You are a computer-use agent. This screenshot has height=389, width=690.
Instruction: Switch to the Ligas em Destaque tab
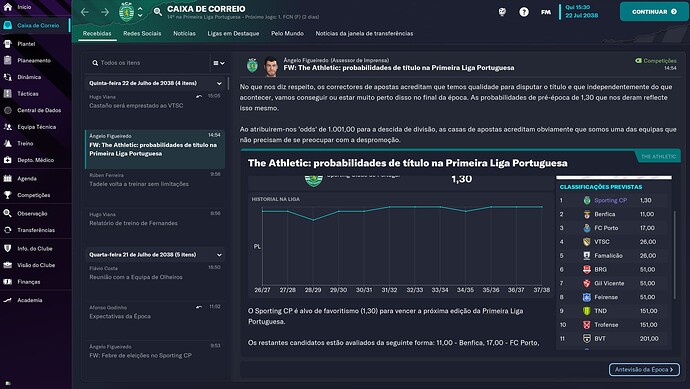point(233,33)
